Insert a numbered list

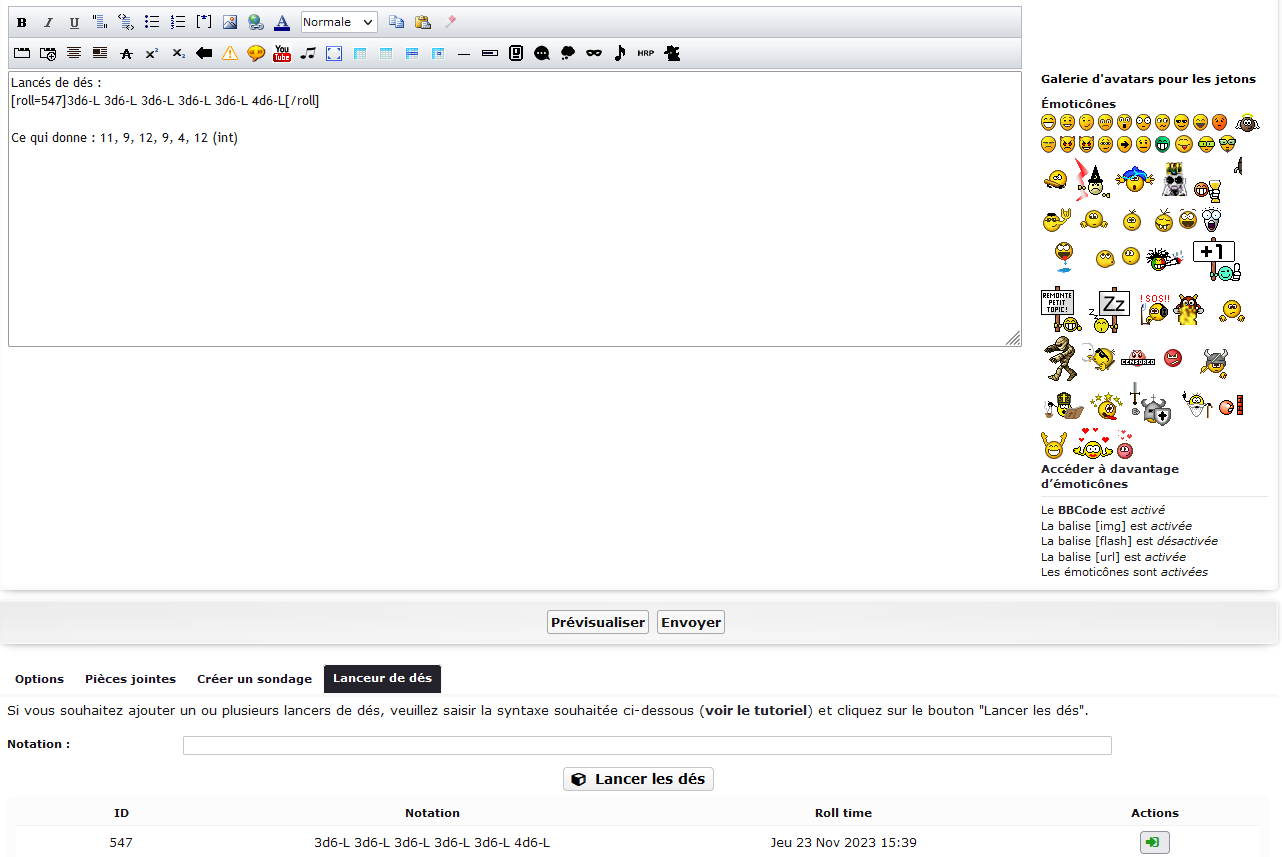click(x=178, y=22)
